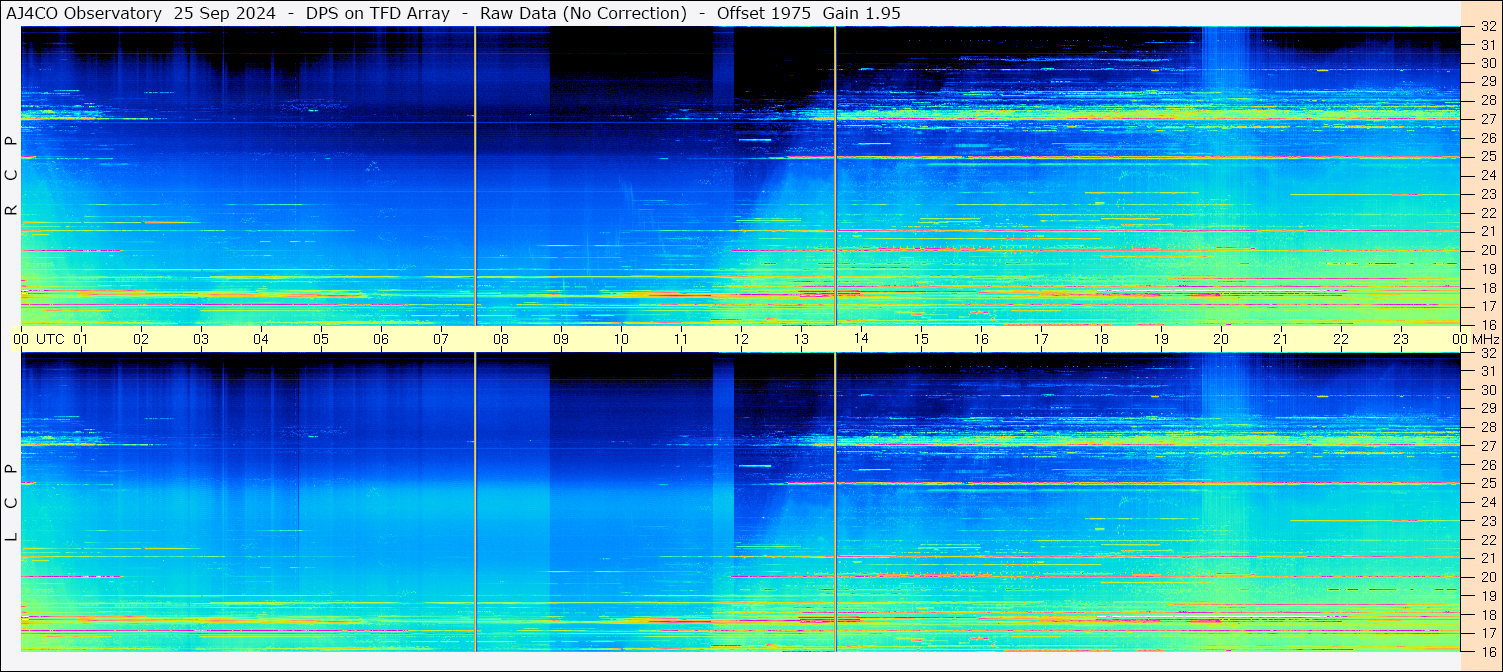
Task: Click 'Raw Data (No Correction)' in the header
Action: tap(583, 13)
